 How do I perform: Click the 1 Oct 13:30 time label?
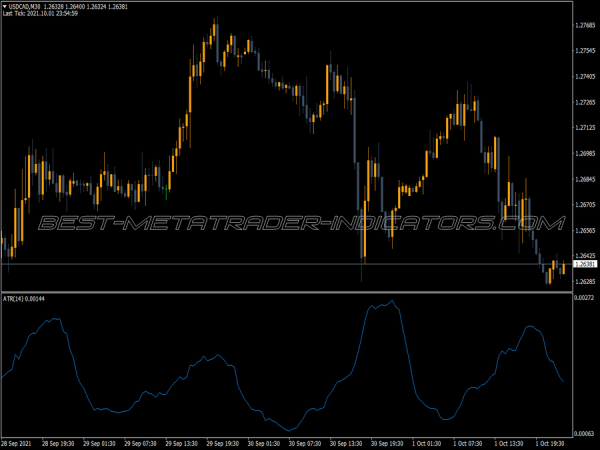(x=509, y=444)
